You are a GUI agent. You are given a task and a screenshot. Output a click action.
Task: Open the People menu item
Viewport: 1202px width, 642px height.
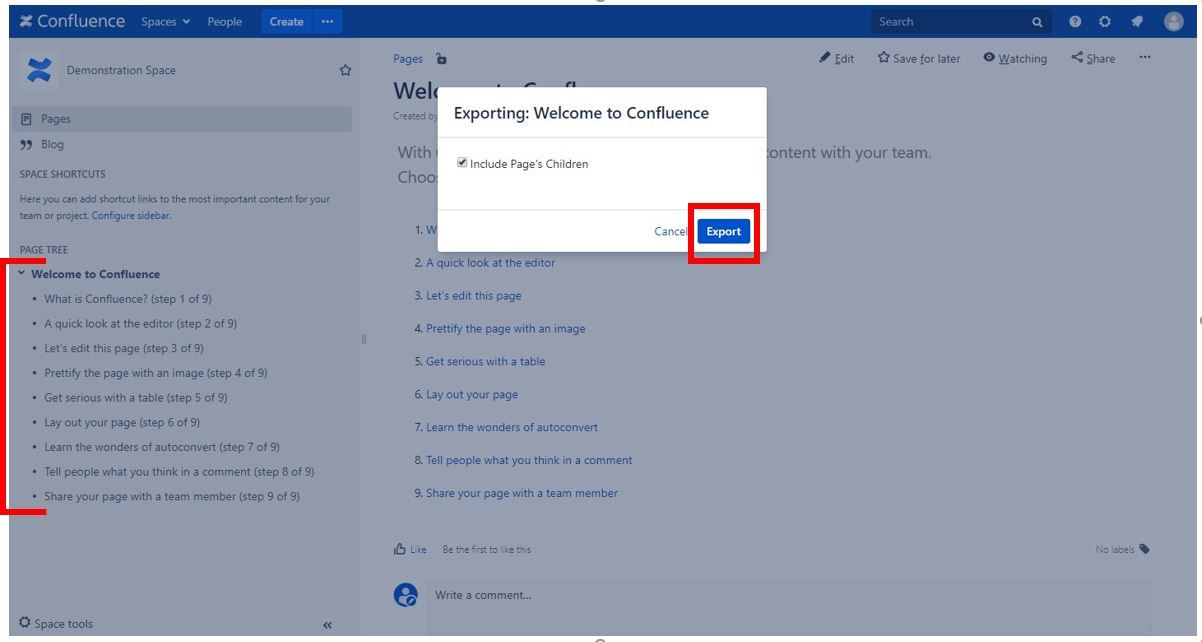coord(224,21)
